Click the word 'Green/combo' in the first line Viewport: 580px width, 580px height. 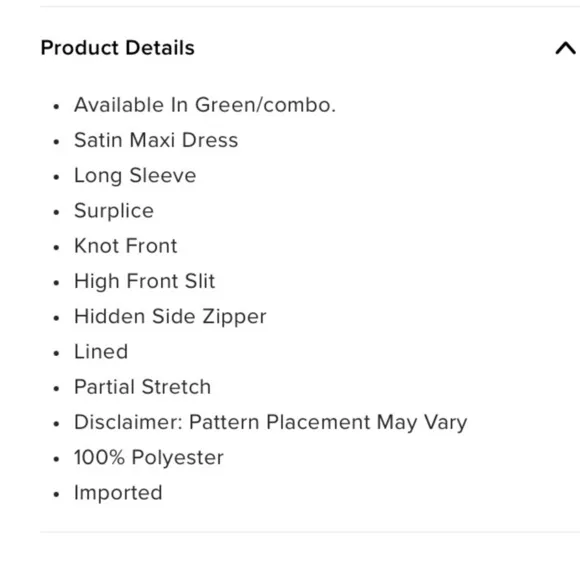tap(266, 105)
